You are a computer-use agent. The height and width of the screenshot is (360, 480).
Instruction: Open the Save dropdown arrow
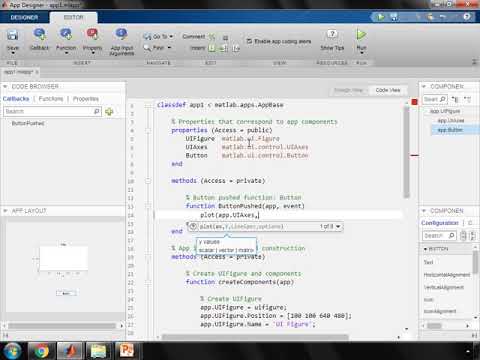pos(13,54)
